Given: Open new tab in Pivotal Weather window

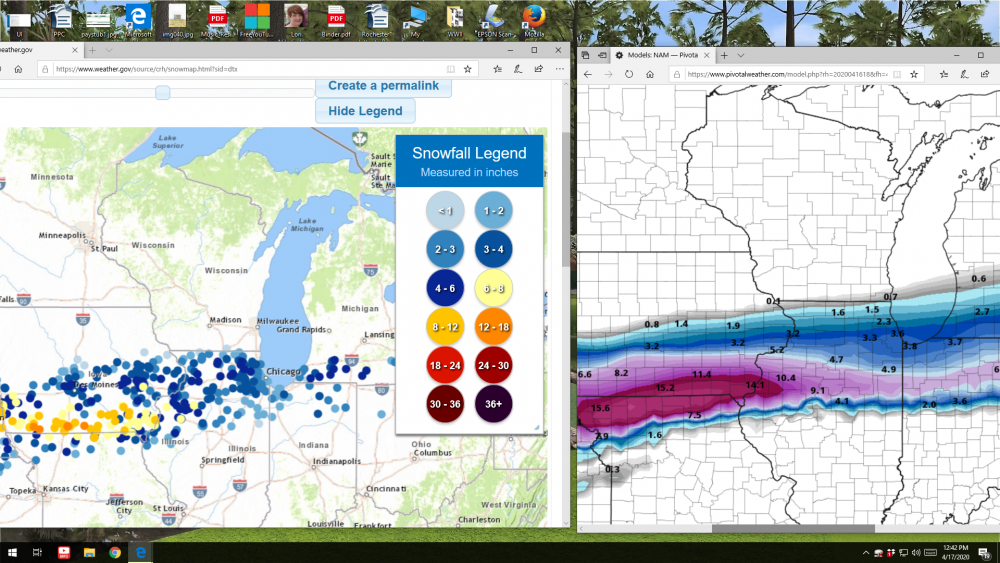Looking at the screenshot, I should (x=724, y=55).
